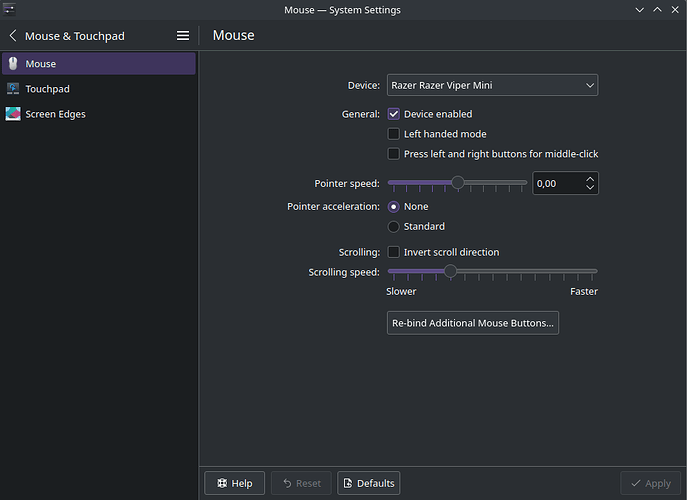Click the Apply button

650,483
